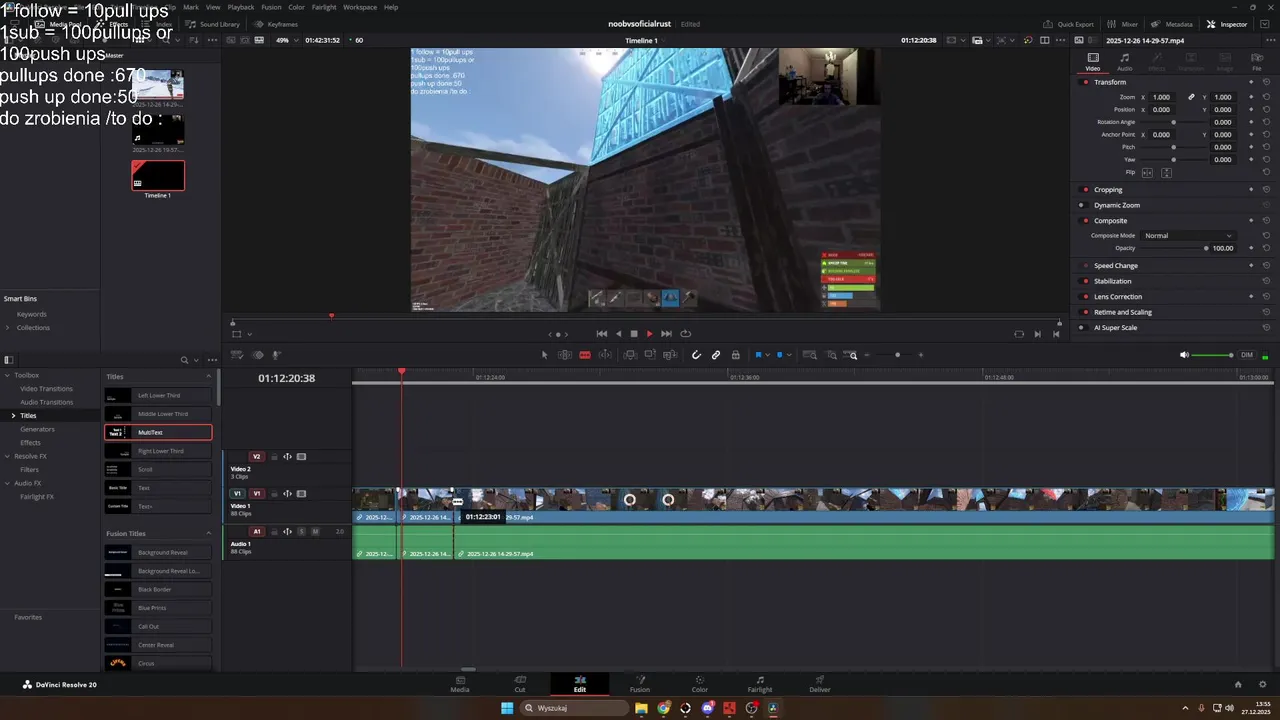Open the Fusion menu
This screenshot has width=1280, height=720.
tap(271, 7)
